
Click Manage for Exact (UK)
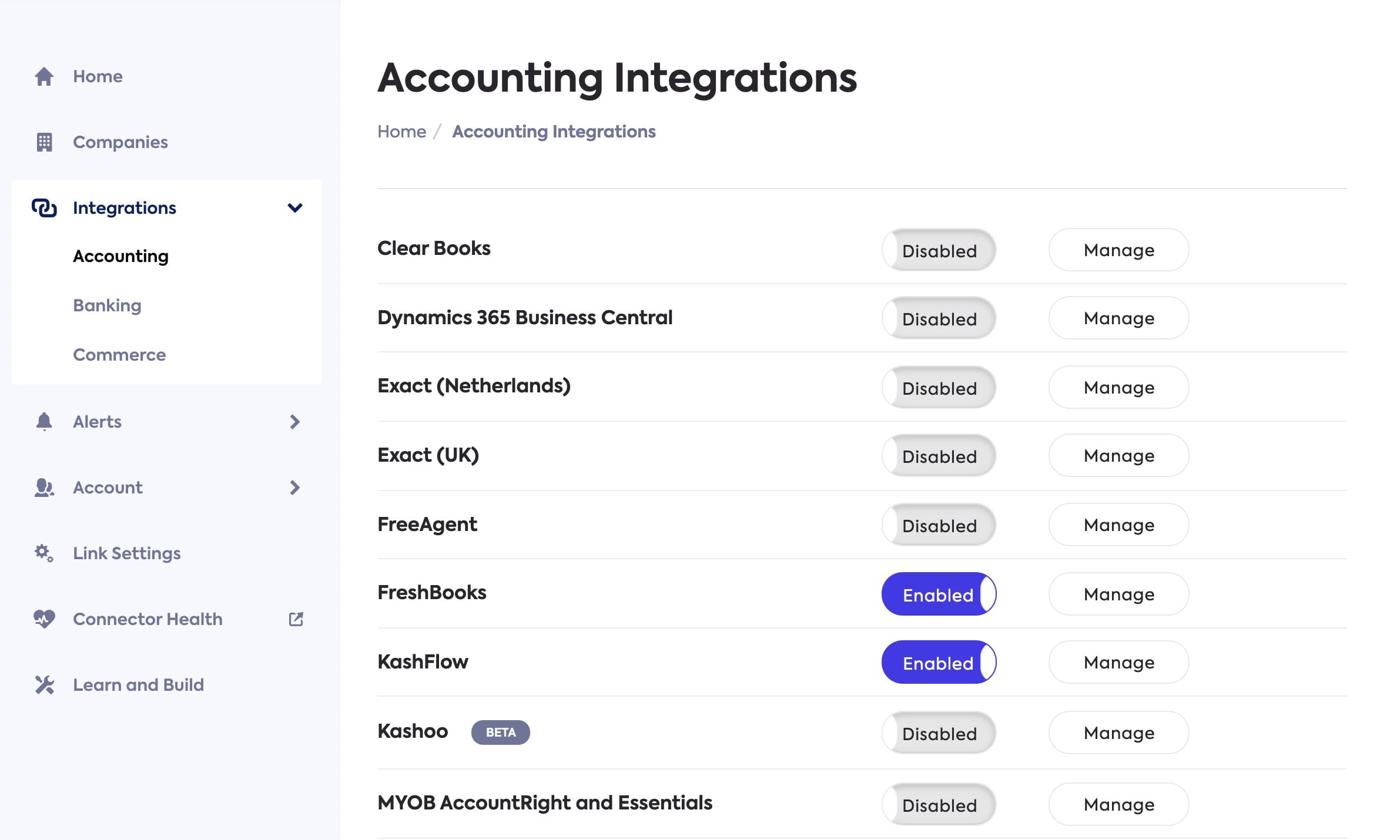(x=1118, y=456)
